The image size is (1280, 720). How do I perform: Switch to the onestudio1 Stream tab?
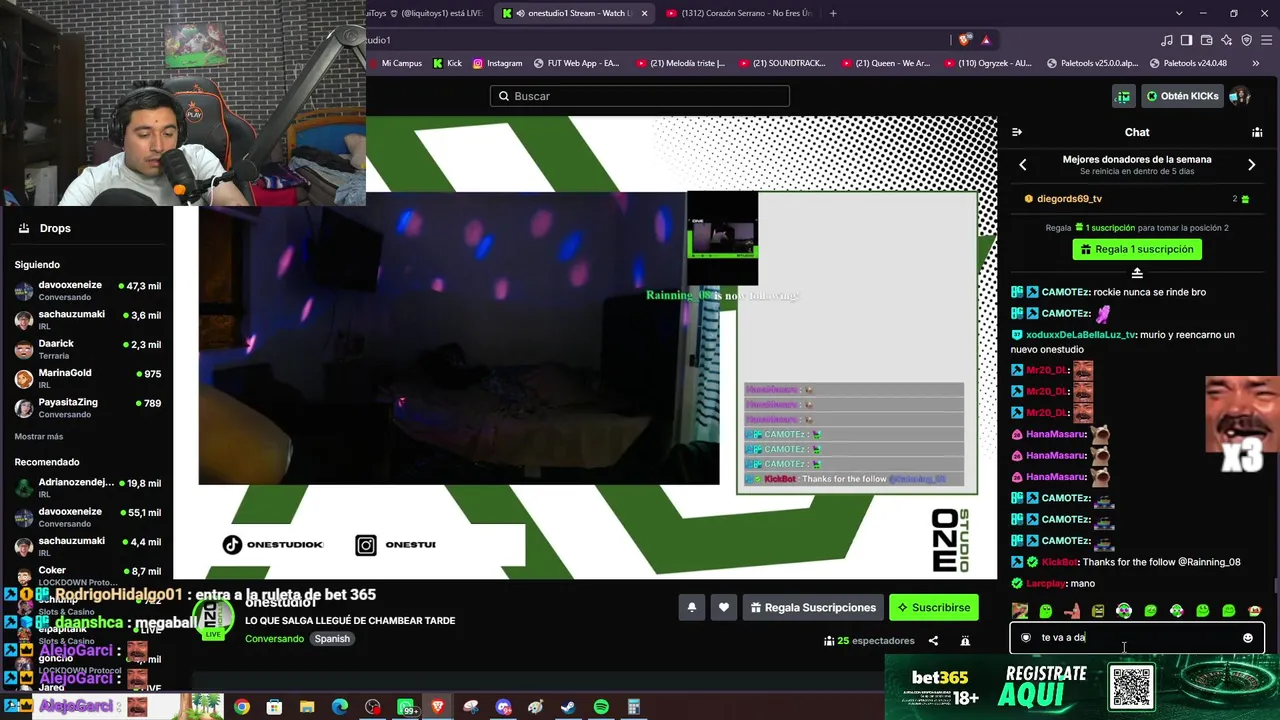tap(576, 13)
